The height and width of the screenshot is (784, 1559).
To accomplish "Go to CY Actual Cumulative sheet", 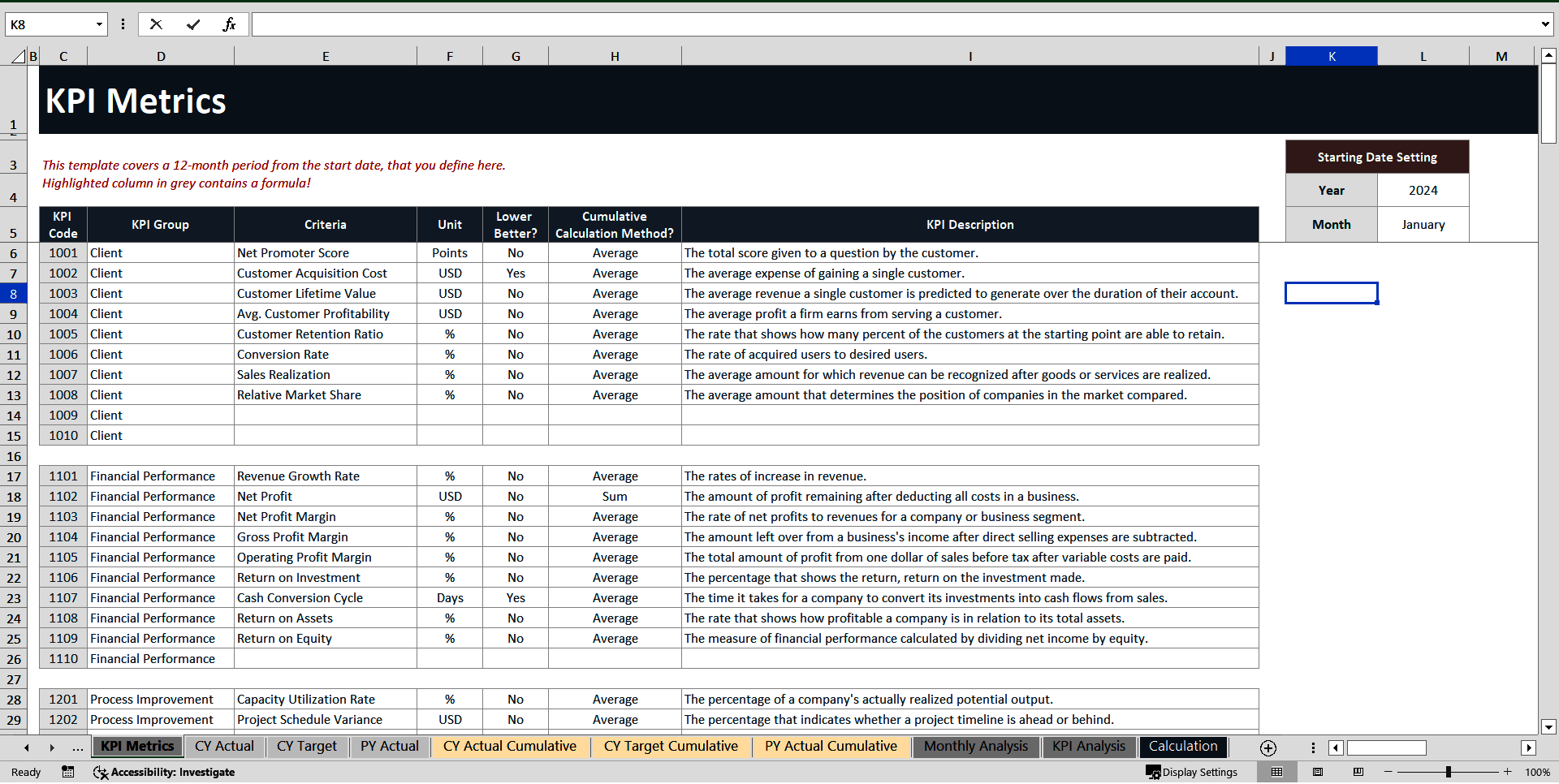I will click(510, 746).
